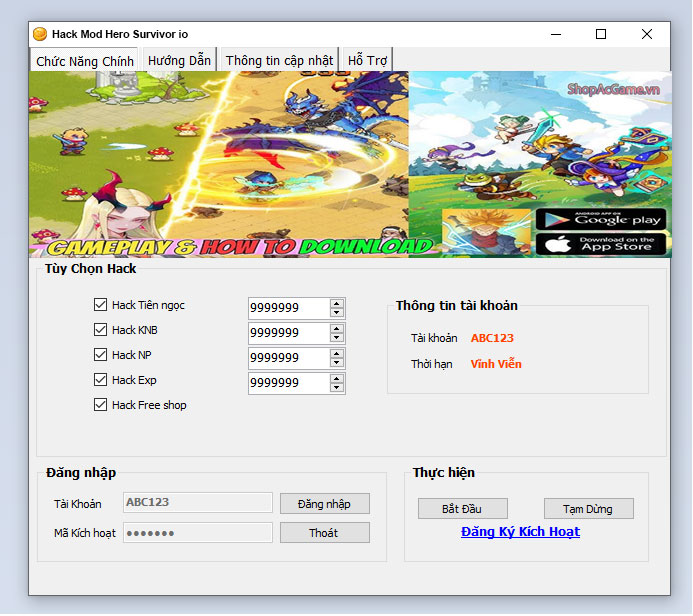Viewport: 693px width, 616px height.
Task: Click the Hack KNB value field
Action: pos(289,333)
